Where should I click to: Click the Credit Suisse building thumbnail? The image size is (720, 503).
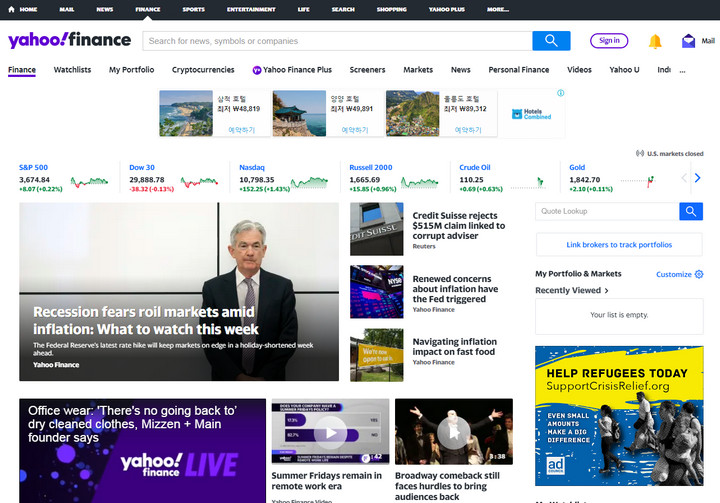click(x=377, y=229)
